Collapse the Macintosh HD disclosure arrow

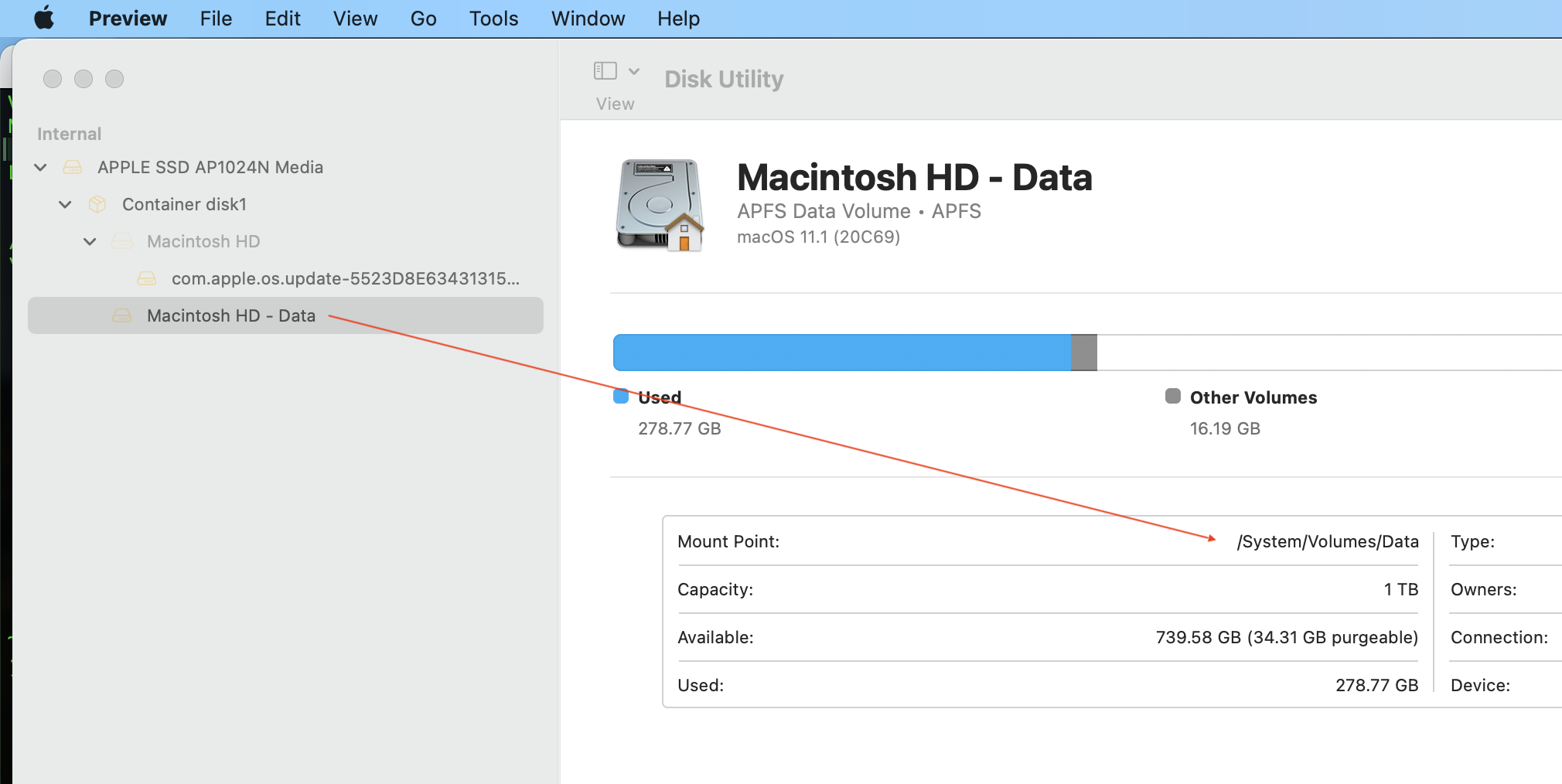90,241
